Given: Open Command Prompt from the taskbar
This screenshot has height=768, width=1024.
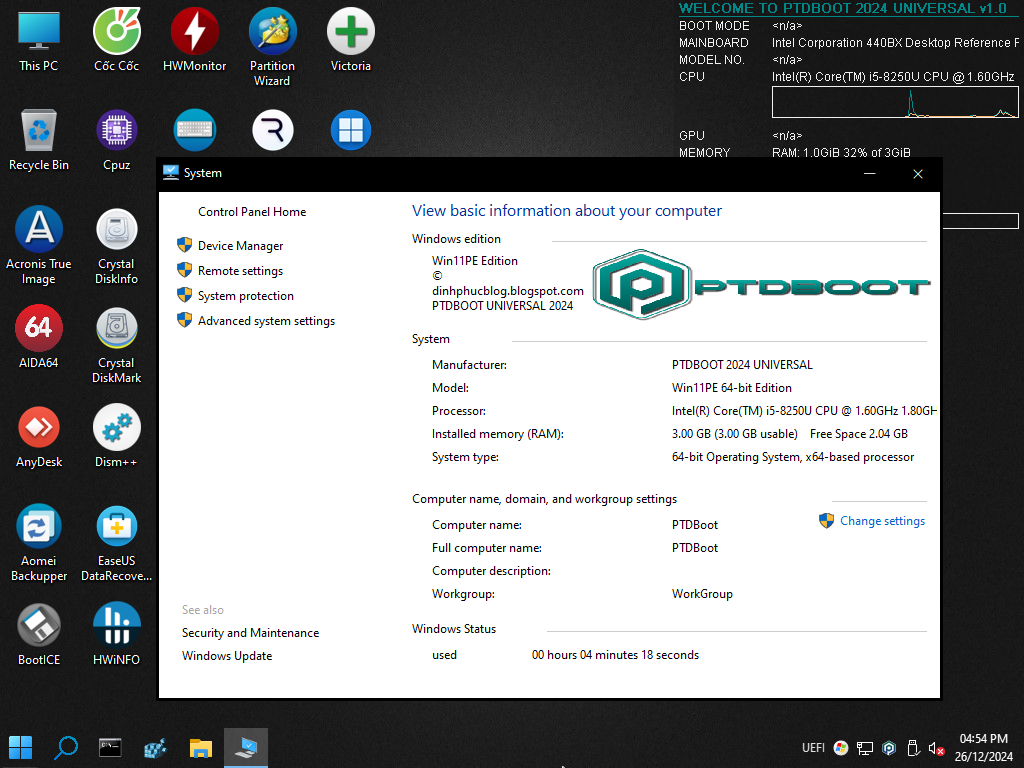Looking at the screenshot, I should [x=110, y=748].
